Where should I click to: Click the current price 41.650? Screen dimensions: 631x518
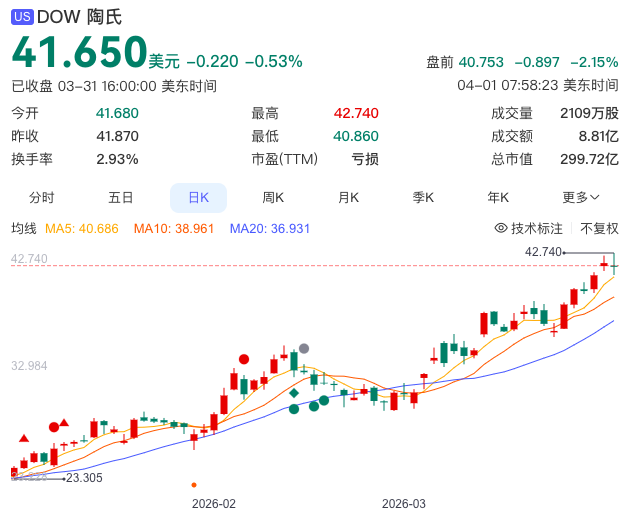[80, 52]
